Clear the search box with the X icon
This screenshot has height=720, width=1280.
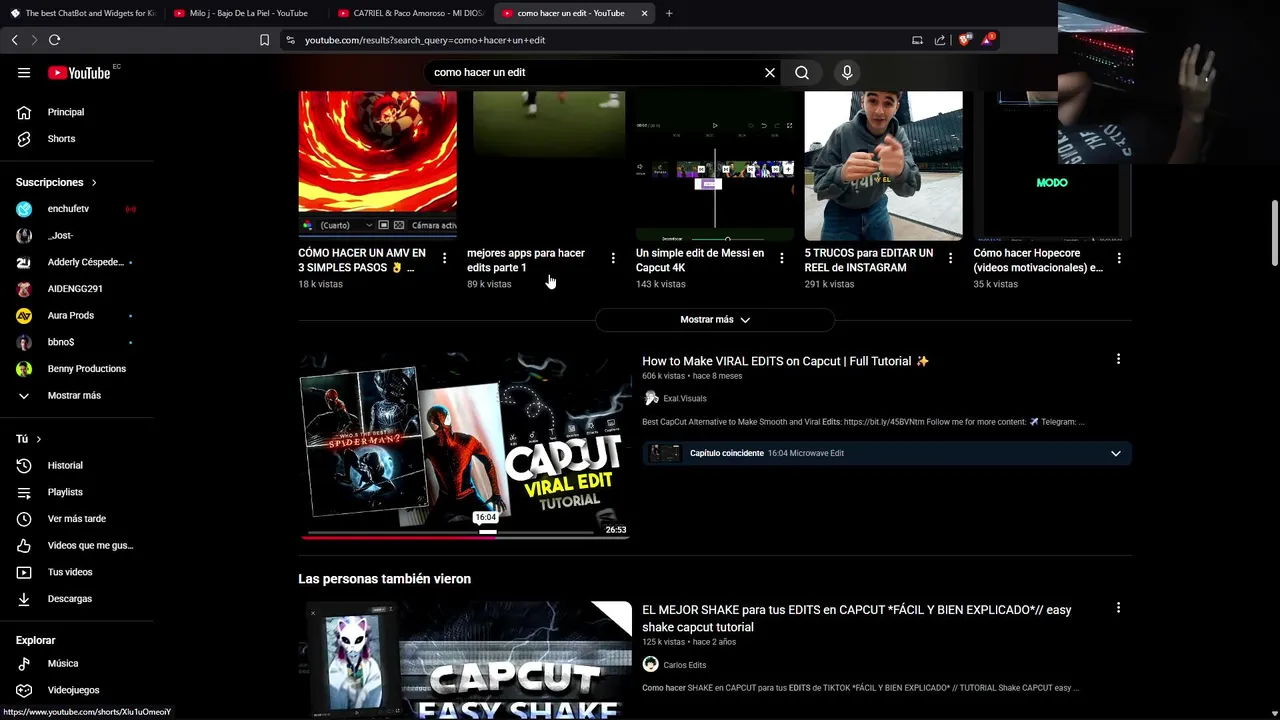tap(770, 72)
